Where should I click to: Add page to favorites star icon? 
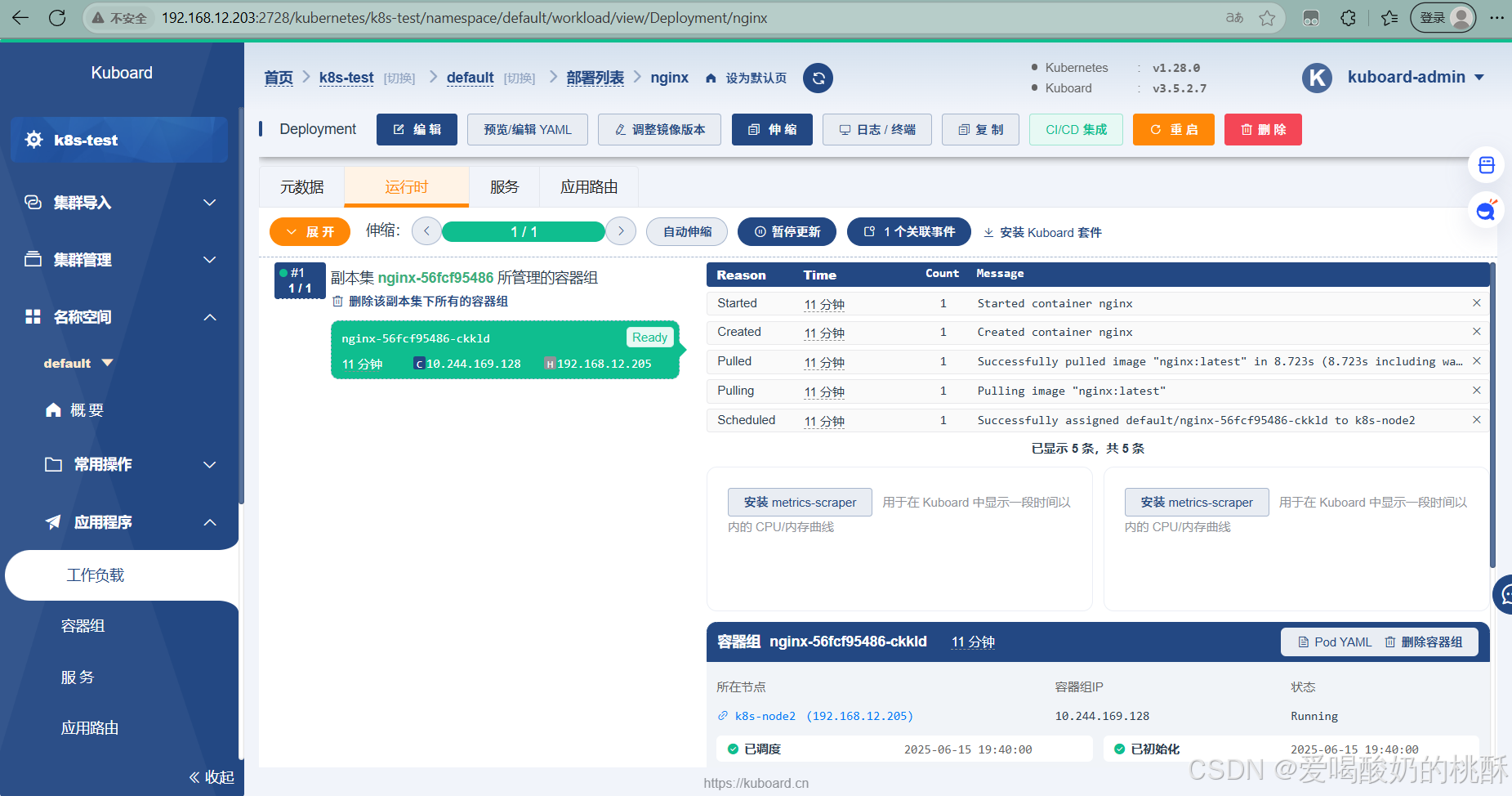tap(1267, 17)
